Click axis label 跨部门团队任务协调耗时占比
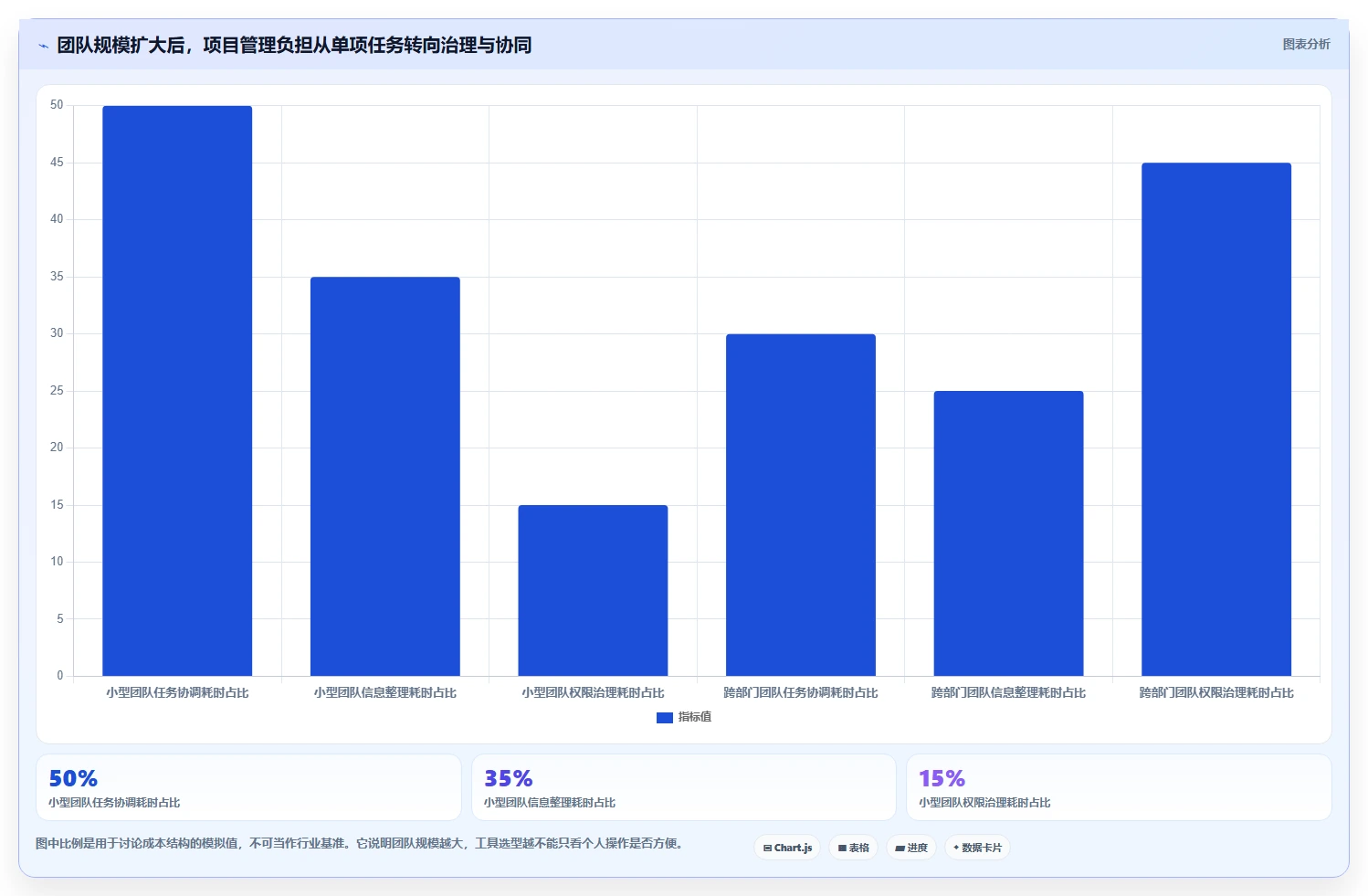 [x=801, y=693]
